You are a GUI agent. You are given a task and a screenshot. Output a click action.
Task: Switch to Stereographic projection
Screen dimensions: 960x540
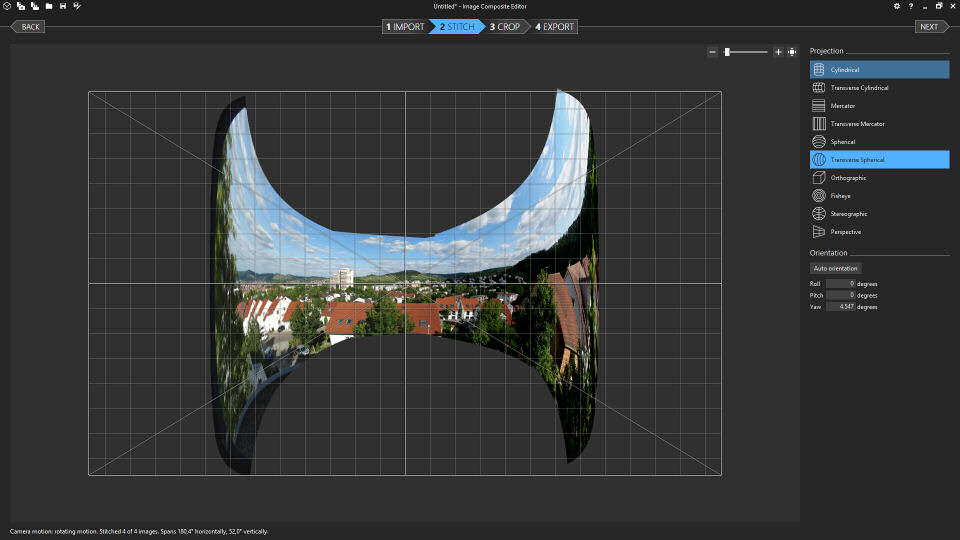pos(879,214)
